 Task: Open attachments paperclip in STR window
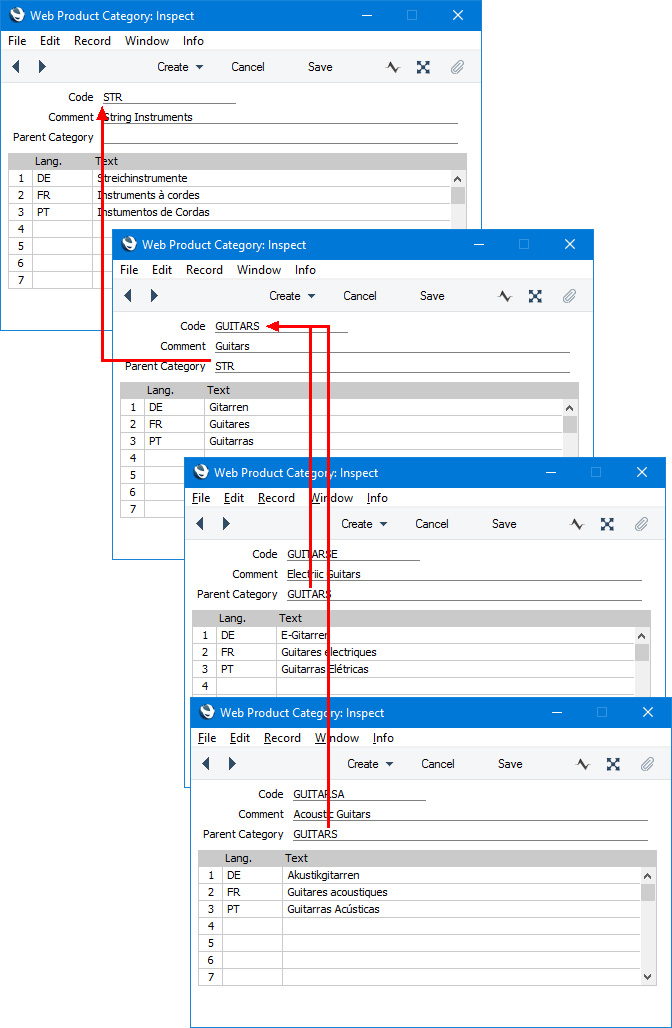pos(457,67)
